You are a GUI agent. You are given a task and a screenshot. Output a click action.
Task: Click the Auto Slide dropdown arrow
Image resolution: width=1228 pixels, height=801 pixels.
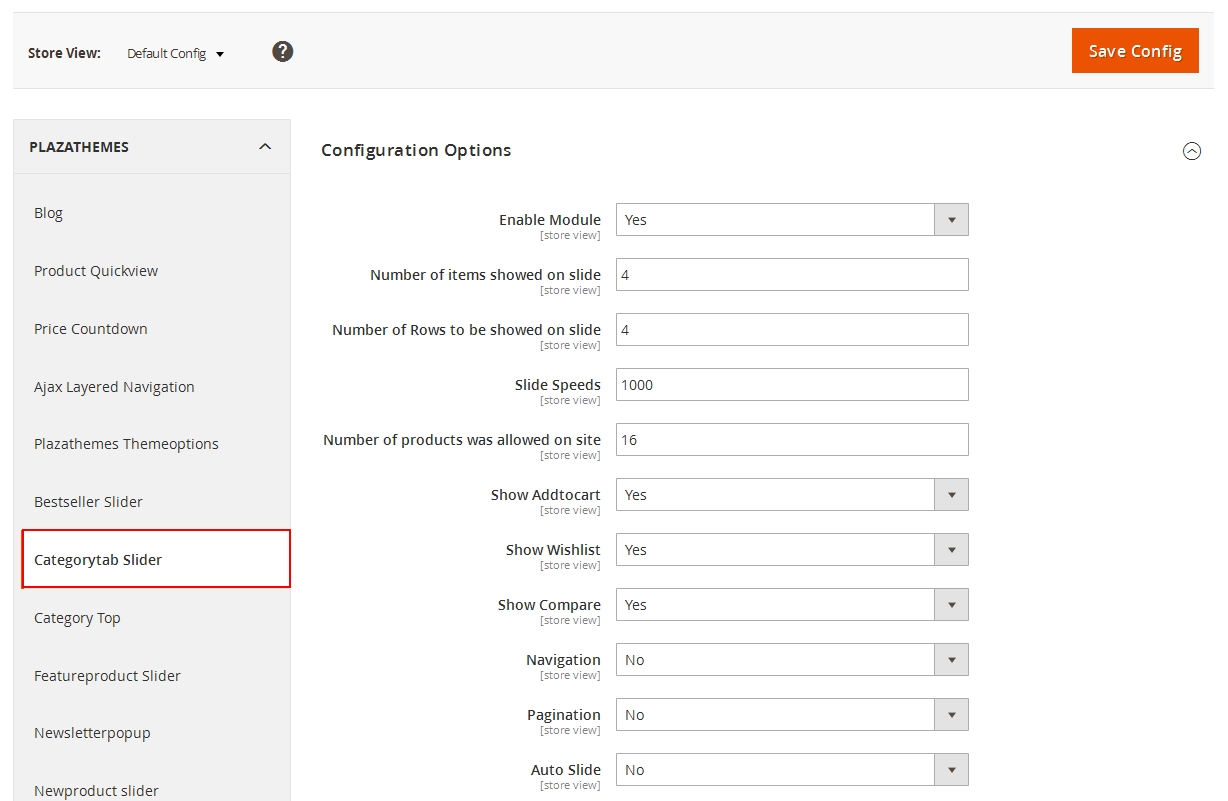click(952, 769)
